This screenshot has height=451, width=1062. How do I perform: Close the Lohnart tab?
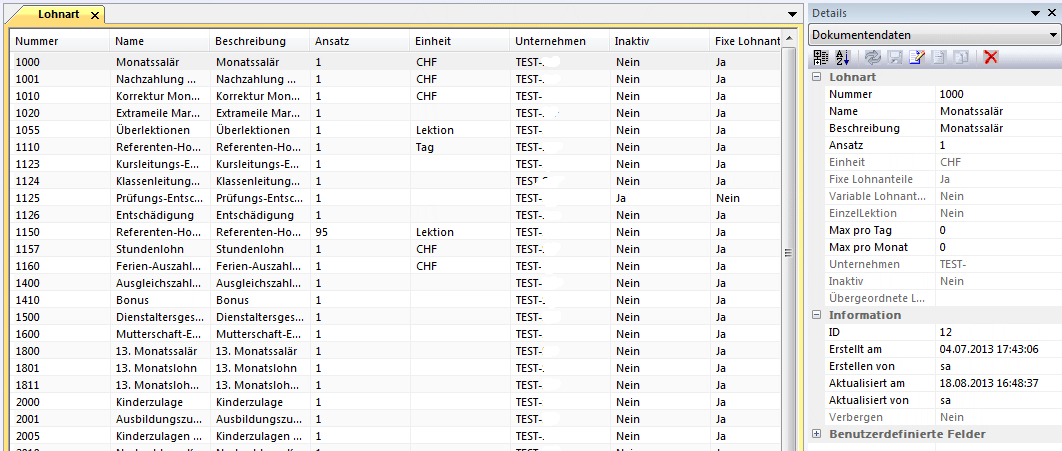(94, 15)
